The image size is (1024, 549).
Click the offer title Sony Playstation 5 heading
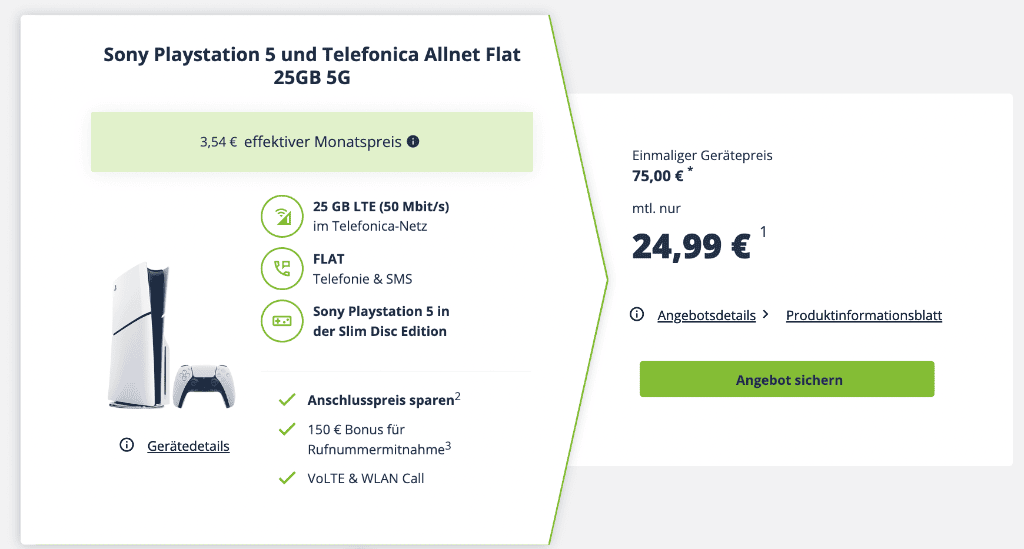(312, 65)
